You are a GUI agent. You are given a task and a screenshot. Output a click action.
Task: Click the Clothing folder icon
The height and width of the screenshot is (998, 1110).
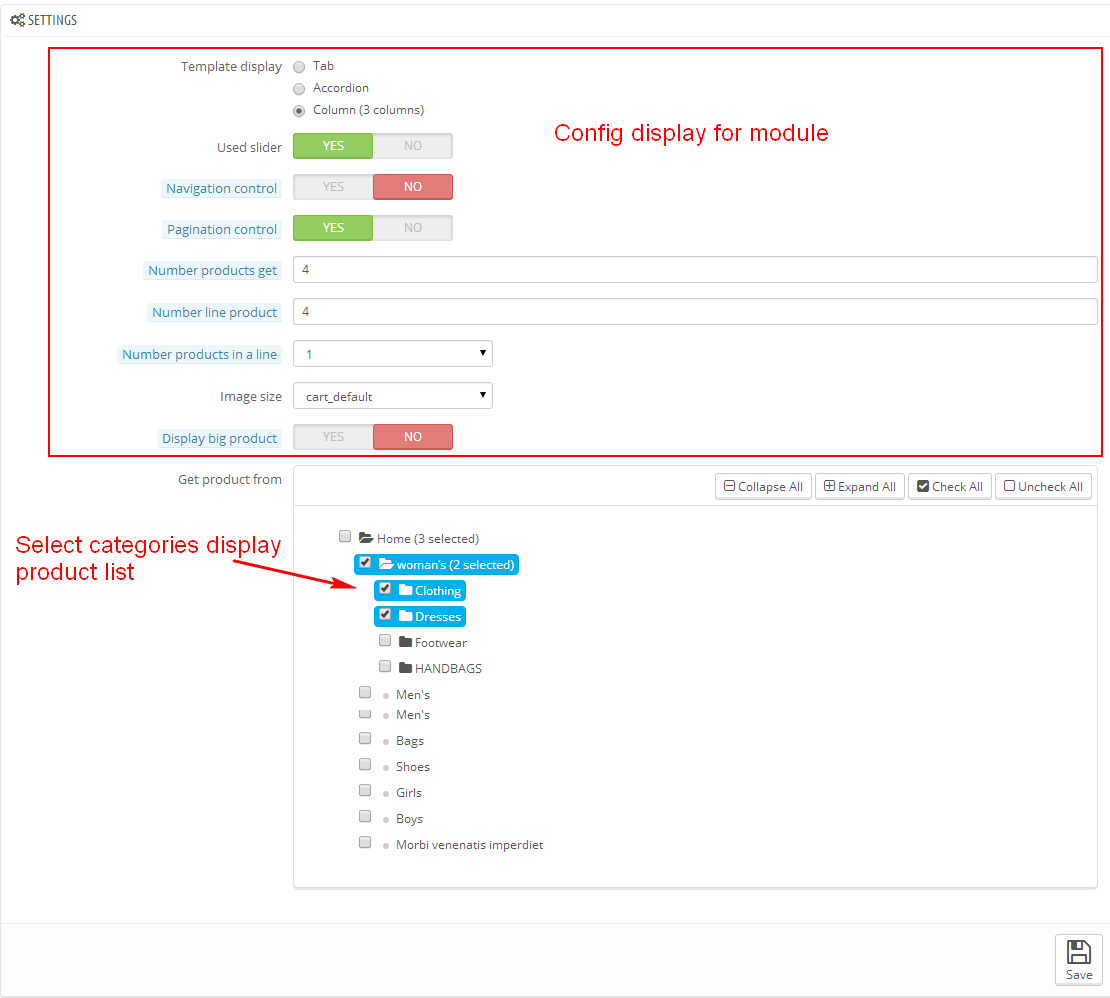pyautogui.click(x=405, y=590)
